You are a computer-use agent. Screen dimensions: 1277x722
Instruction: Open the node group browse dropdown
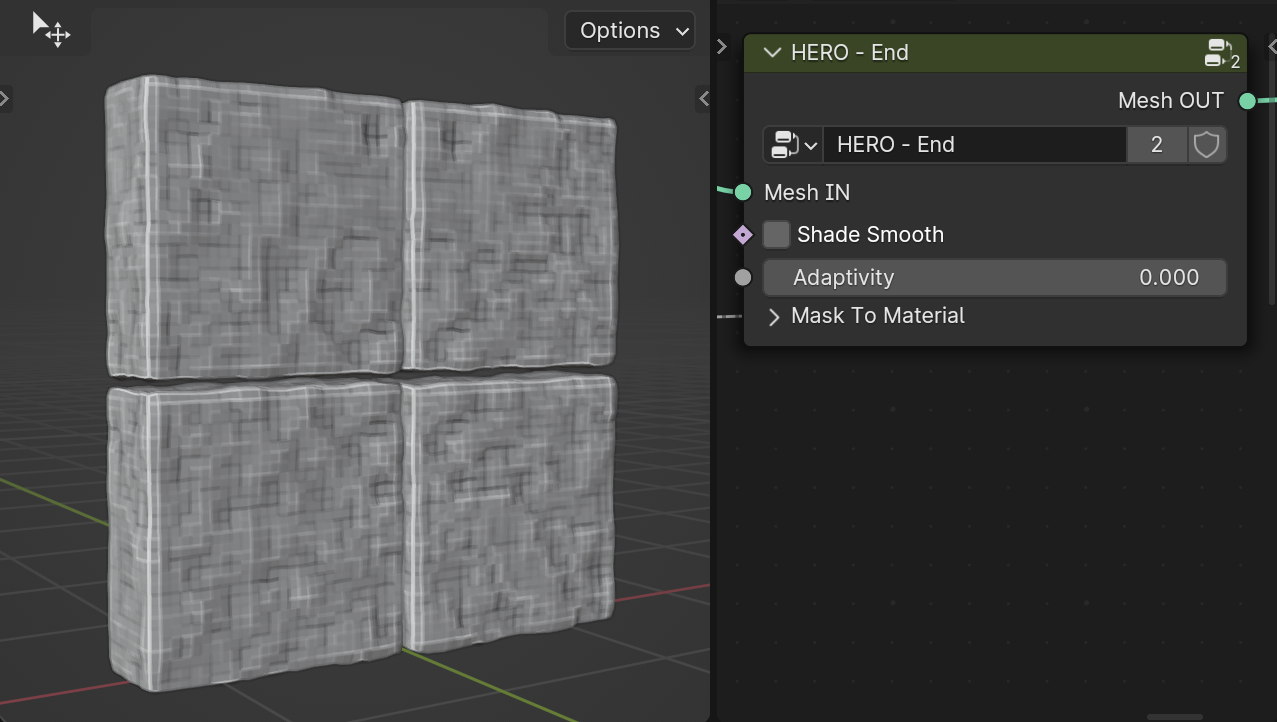point(794,145)
